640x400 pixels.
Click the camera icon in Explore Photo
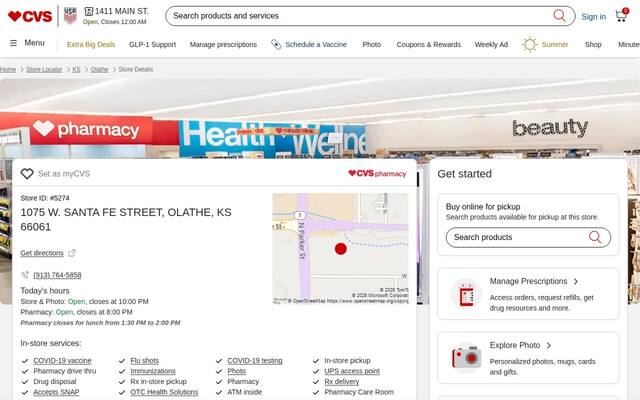466,358
